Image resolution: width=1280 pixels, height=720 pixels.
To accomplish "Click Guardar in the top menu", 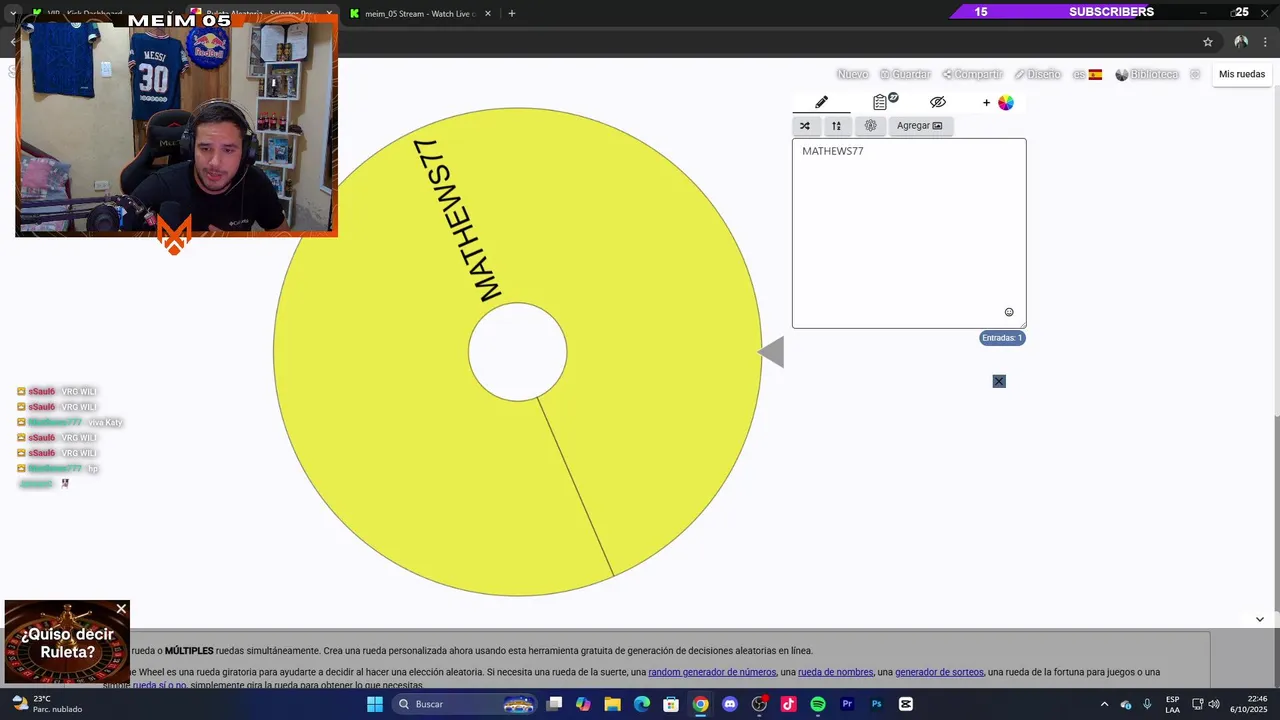I will coord(905,74).
